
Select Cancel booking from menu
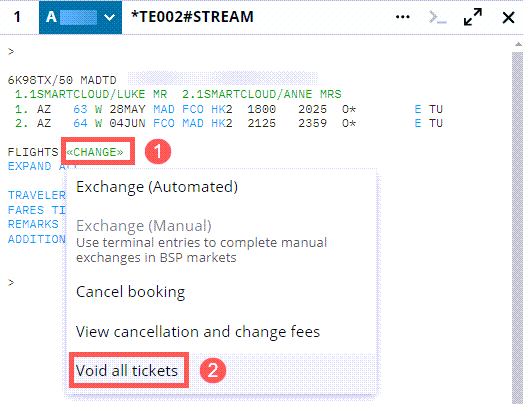tap(130, 292)
